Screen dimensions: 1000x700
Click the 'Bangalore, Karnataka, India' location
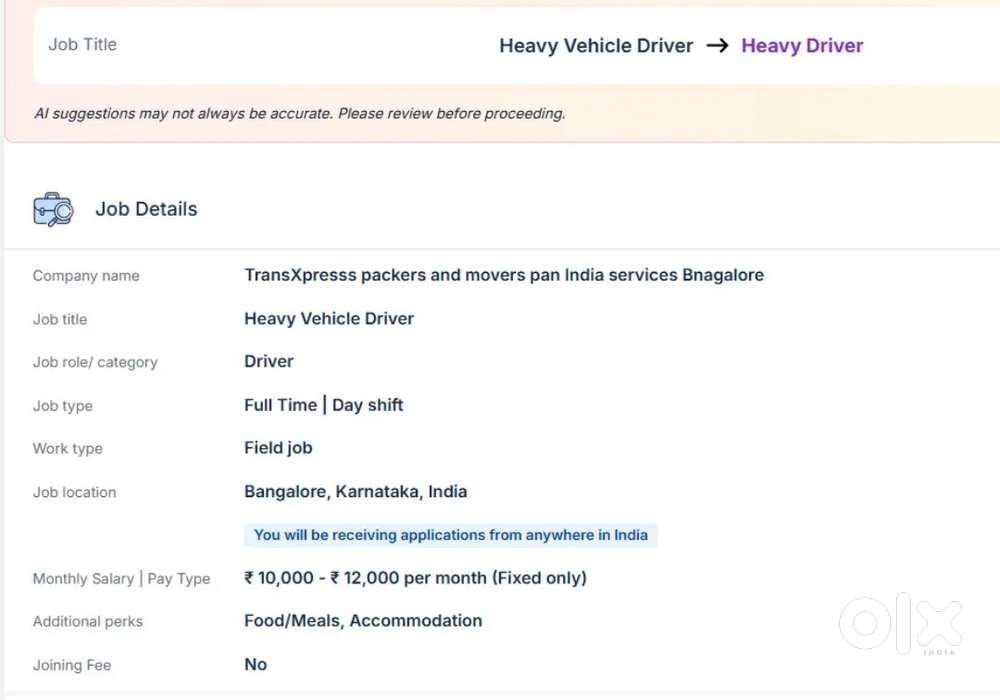point(356,492)
